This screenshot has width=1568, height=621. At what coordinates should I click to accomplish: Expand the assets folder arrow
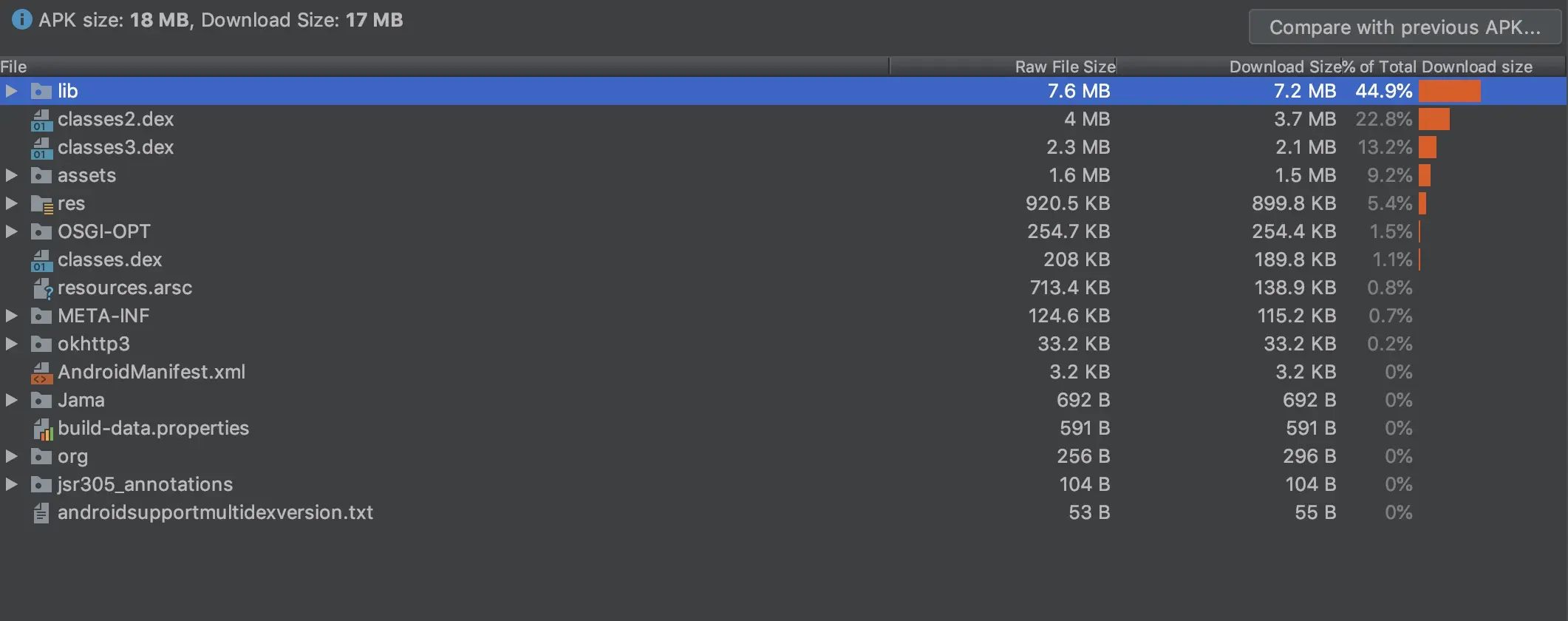click(11, 175)
